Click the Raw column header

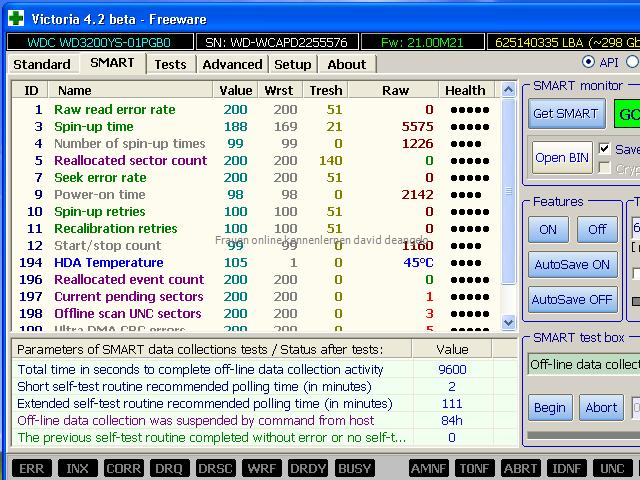tap(394, 90)
